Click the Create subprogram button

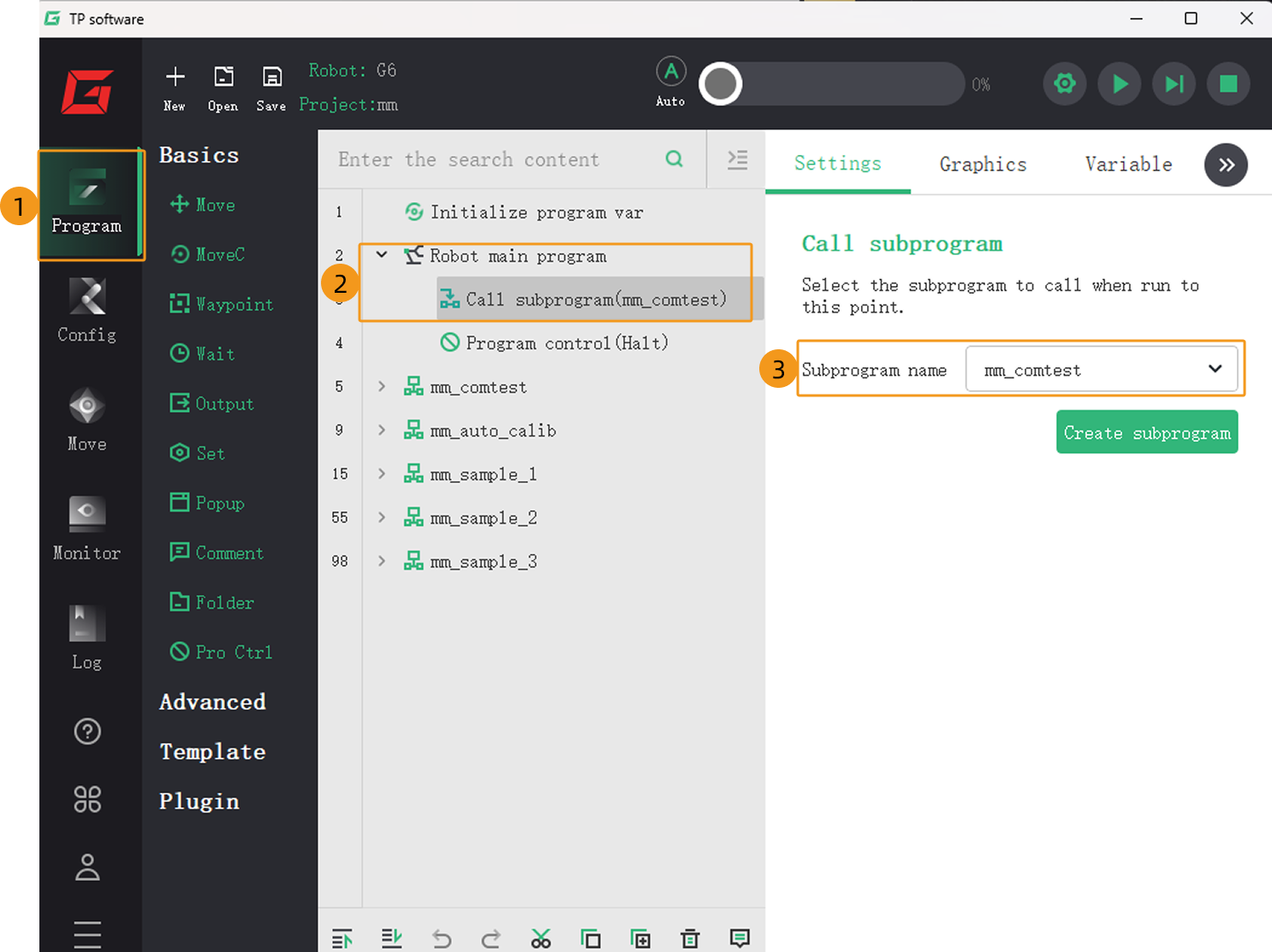click(x=1146, y=432)
